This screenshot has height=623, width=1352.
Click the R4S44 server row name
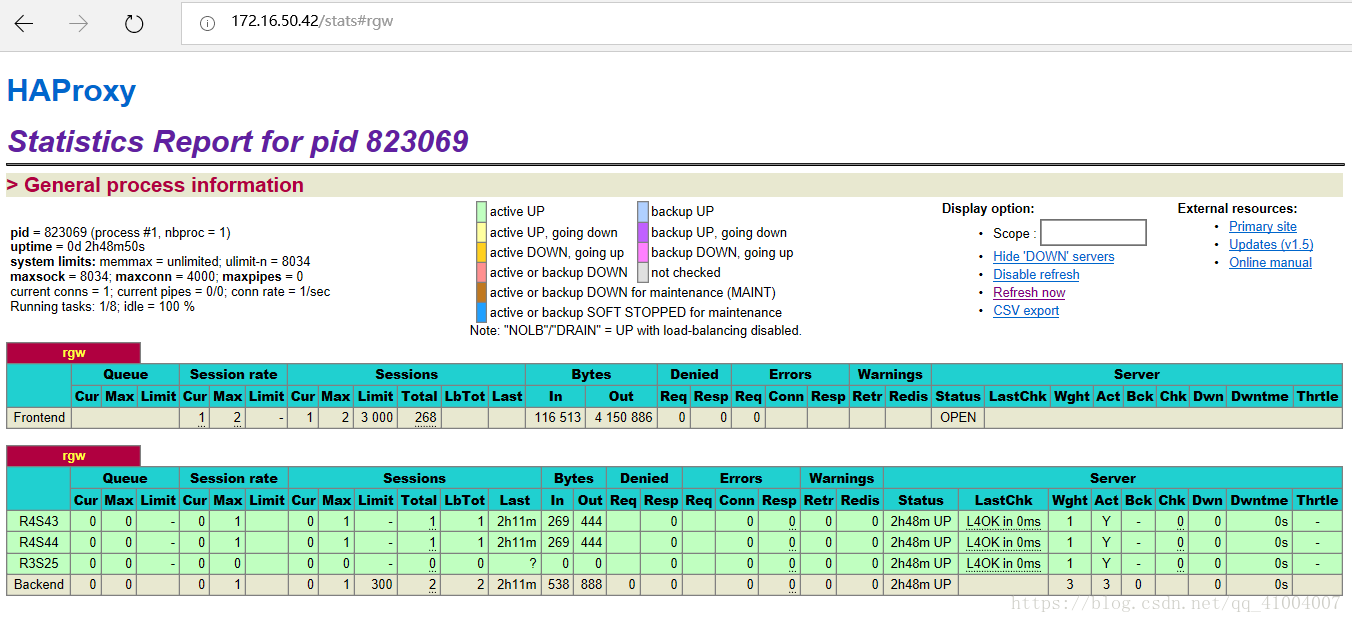pos(39,542)
